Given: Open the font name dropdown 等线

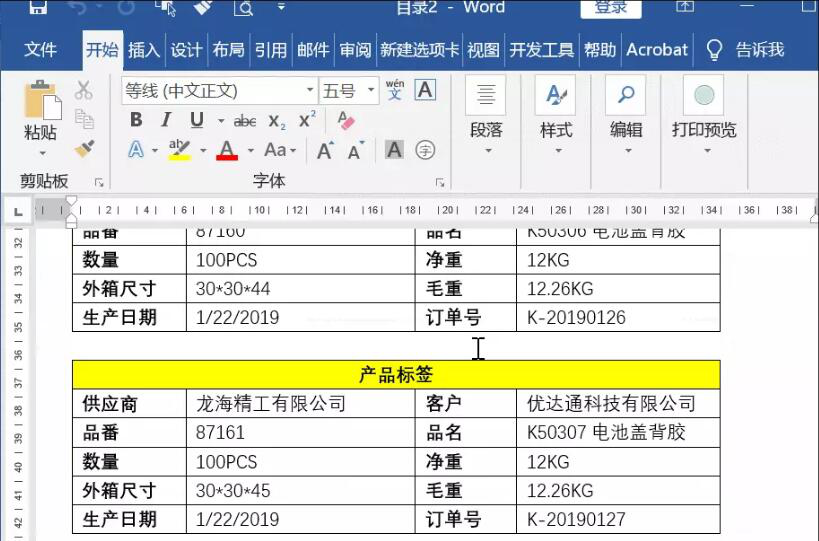Looking at the screenshot, I should tap(310, 90).
